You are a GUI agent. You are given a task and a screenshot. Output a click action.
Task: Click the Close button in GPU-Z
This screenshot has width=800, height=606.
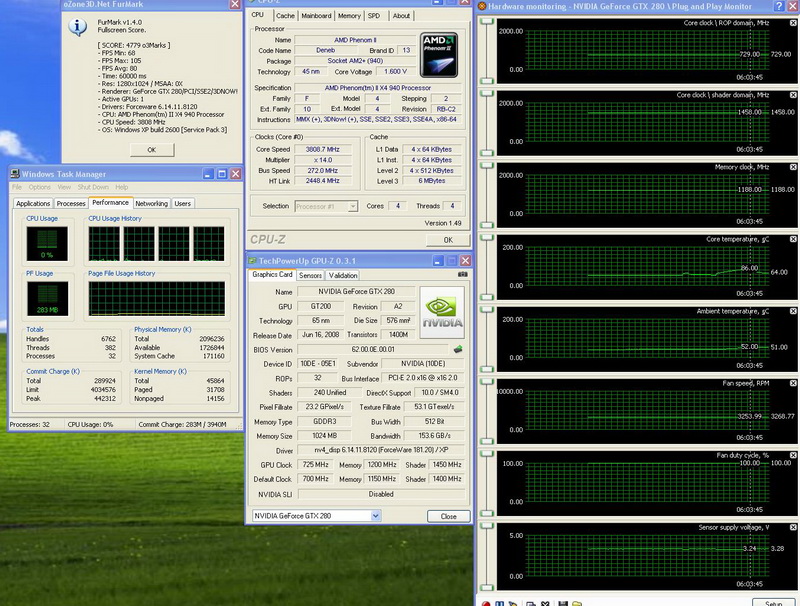[448, 516]
